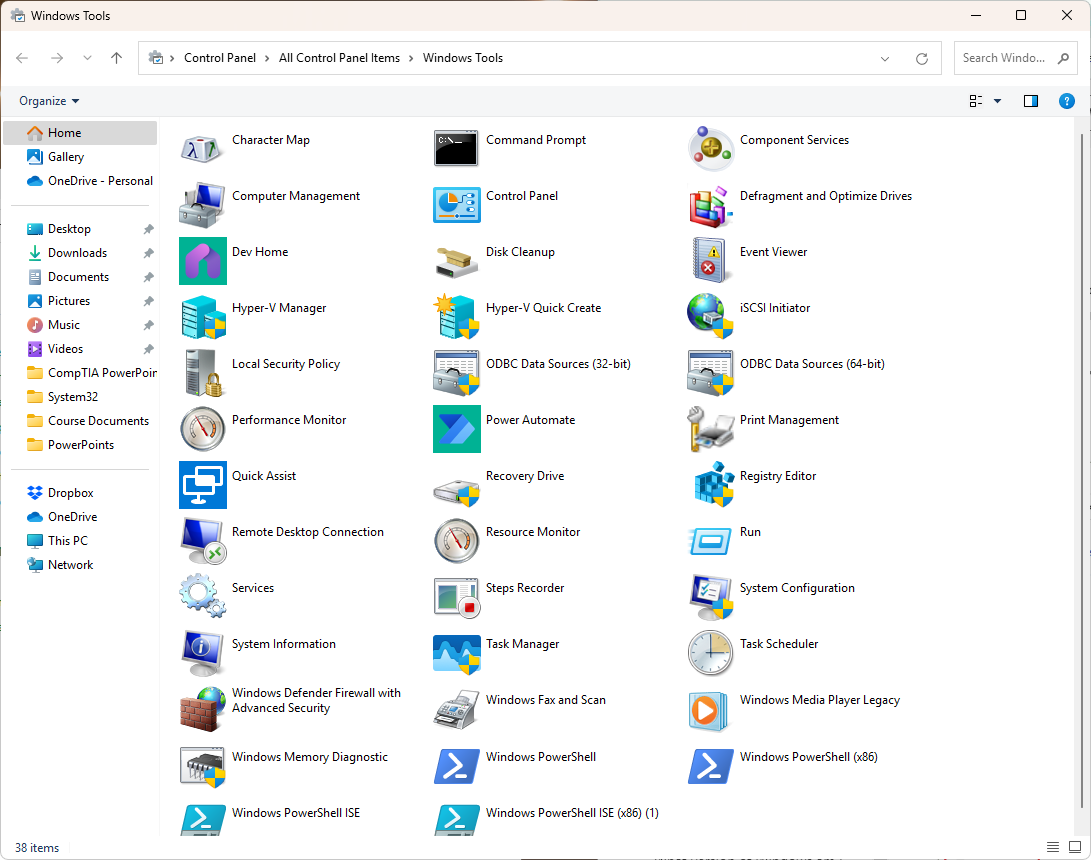Screen dimensions: 1091x860
Task: Toggle the preview pane button
Action: (1031, 101)
